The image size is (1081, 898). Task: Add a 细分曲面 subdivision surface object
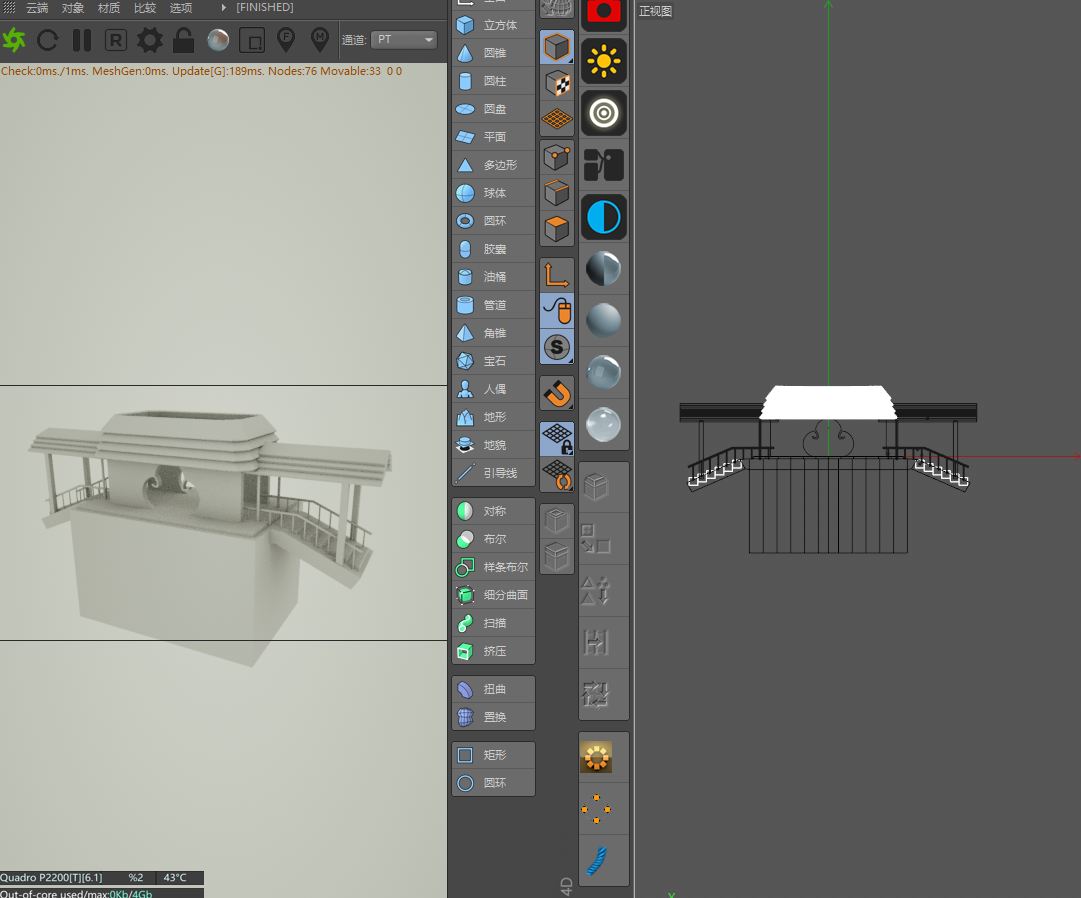click(x=493, y=595)
